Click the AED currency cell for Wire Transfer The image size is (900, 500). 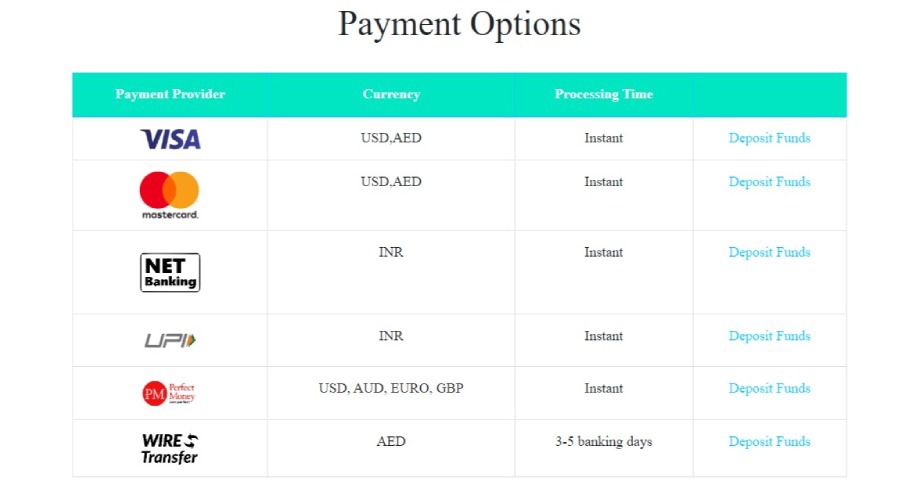pyautogui.click(x=391, y=442)
